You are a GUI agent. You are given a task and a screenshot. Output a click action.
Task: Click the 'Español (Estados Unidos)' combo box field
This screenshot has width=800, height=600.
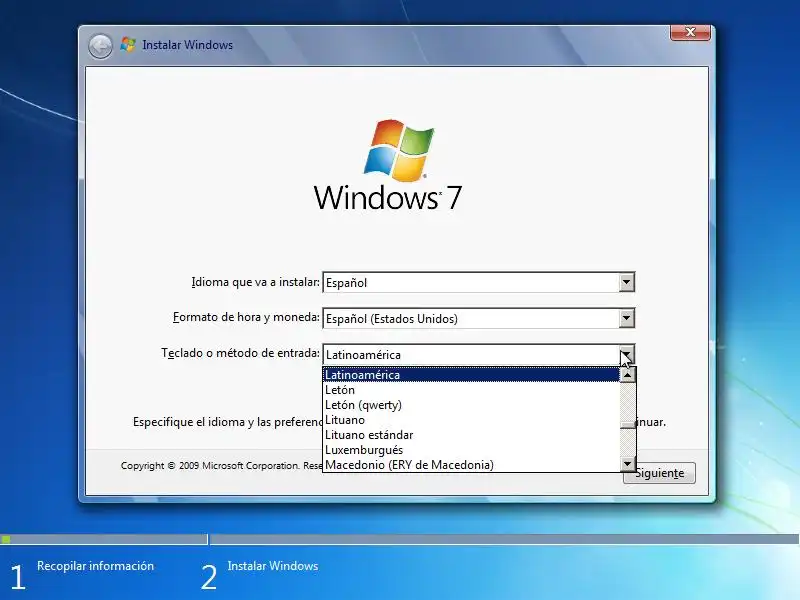[479, 318]
